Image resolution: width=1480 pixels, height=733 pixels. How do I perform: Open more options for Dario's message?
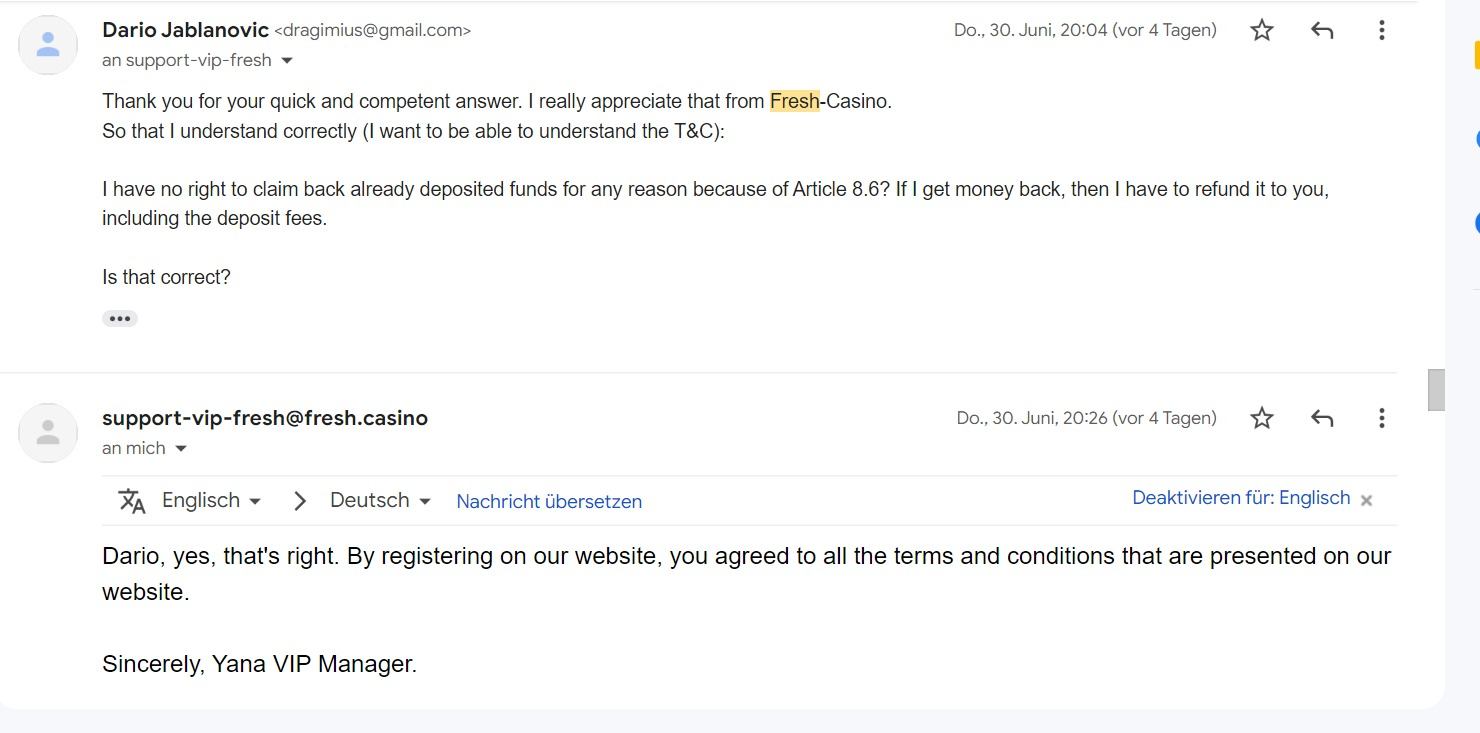tap(1381, 30)
